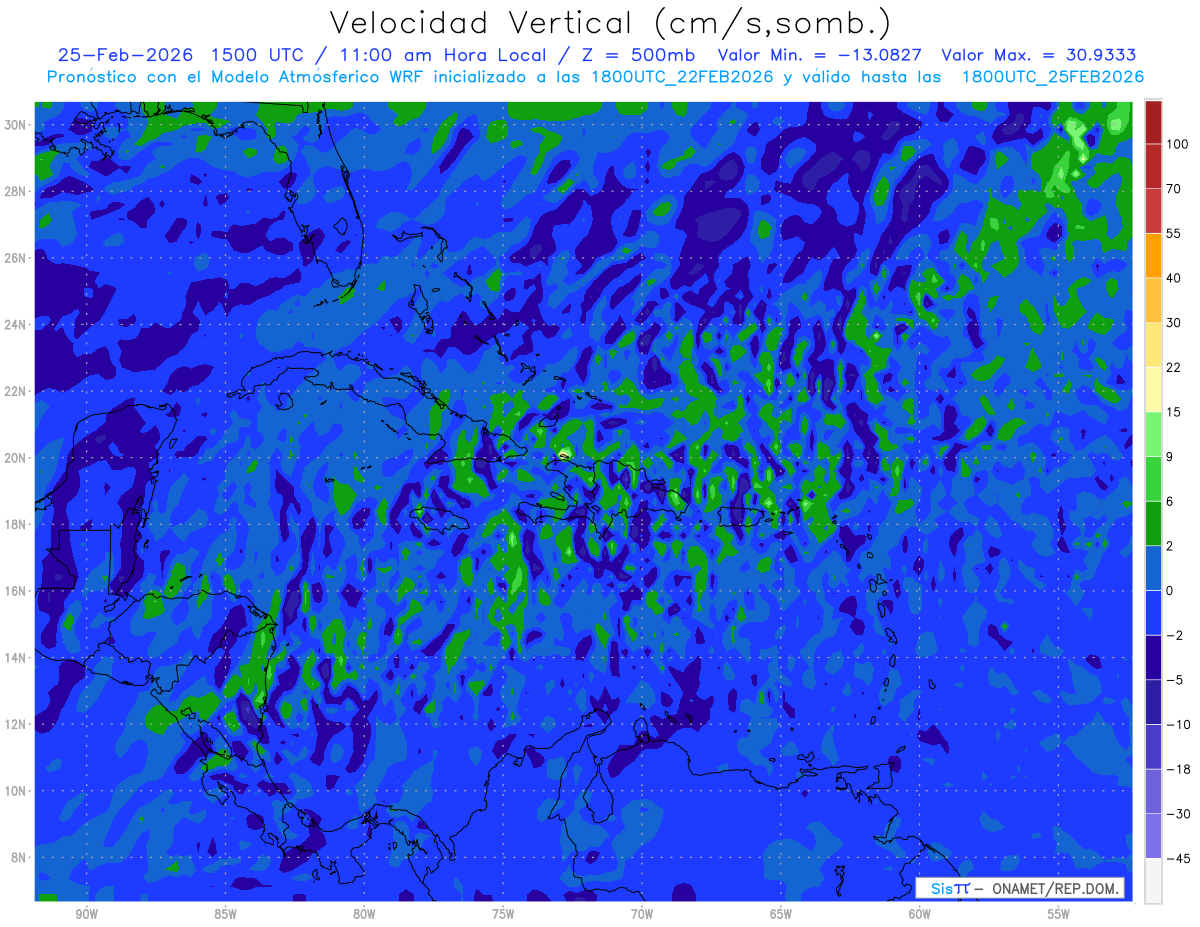Click the light green swatch between 9 and 15
Screen dimensions: 1200x927
click(1153, 434)
